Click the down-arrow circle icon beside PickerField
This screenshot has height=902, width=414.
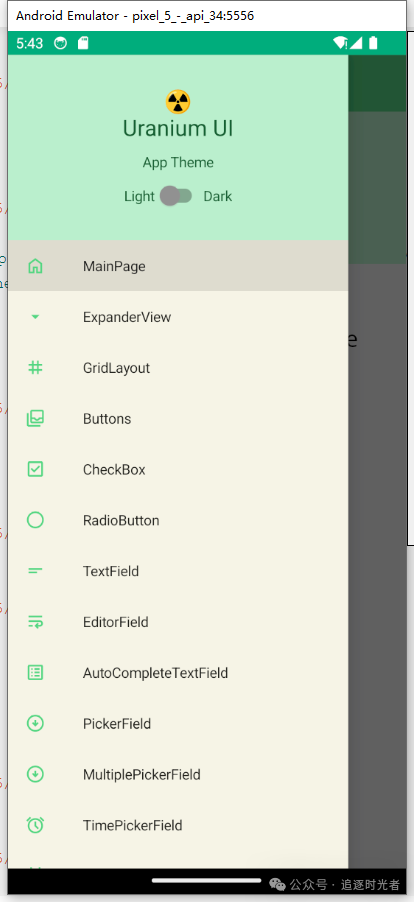(x=36, y=723)
